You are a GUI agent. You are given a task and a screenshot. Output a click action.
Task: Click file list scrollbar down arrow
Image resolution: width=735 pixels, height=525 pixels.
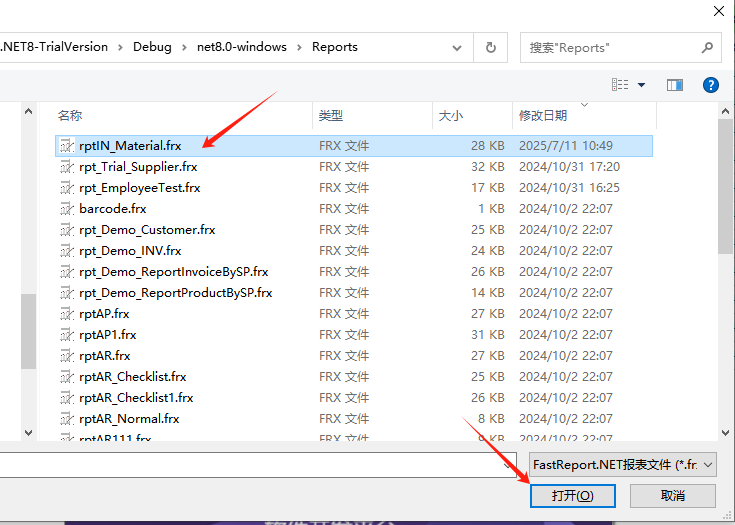(725, 433)
